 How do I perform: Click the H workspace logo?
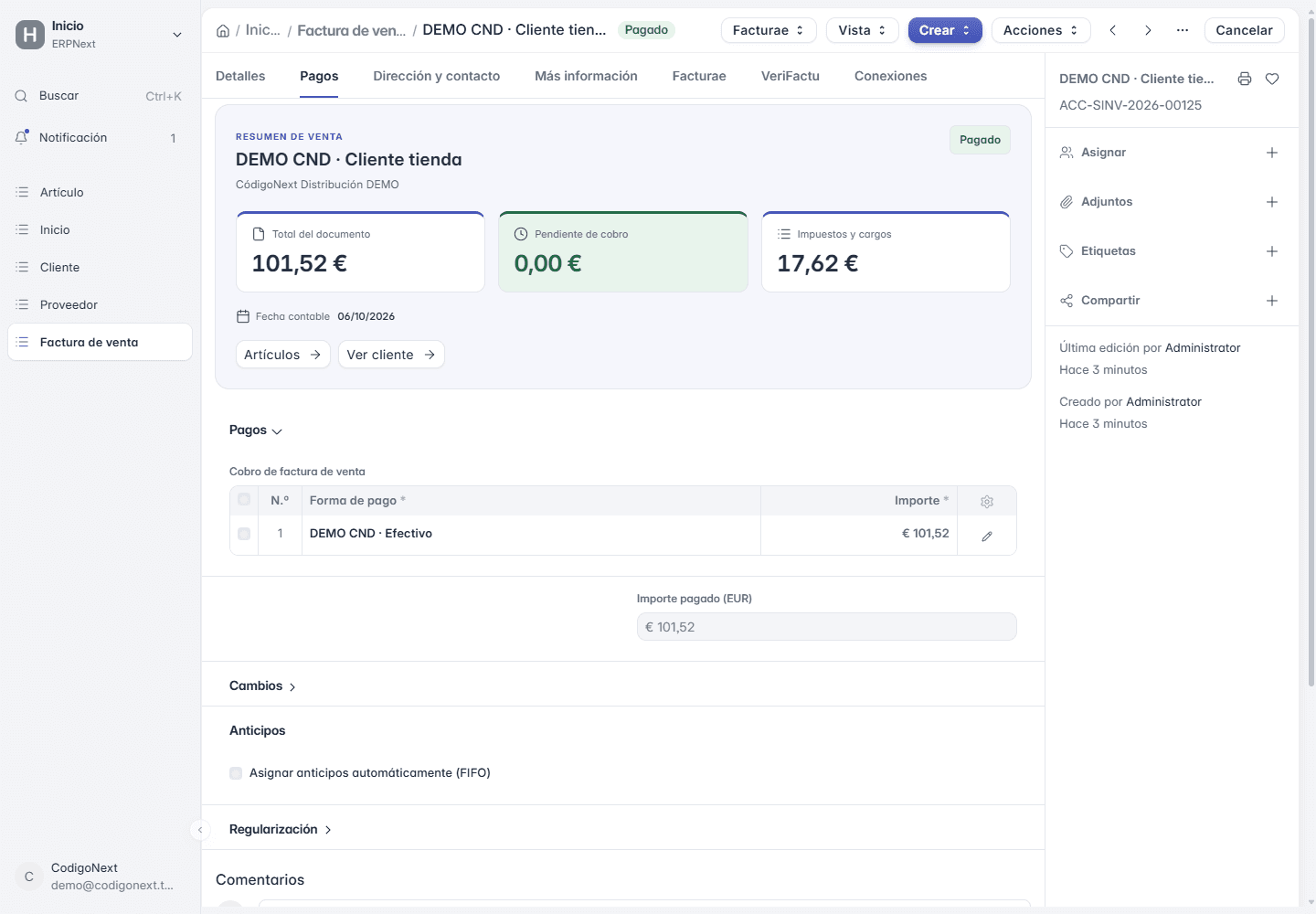[x=30, y=35]
